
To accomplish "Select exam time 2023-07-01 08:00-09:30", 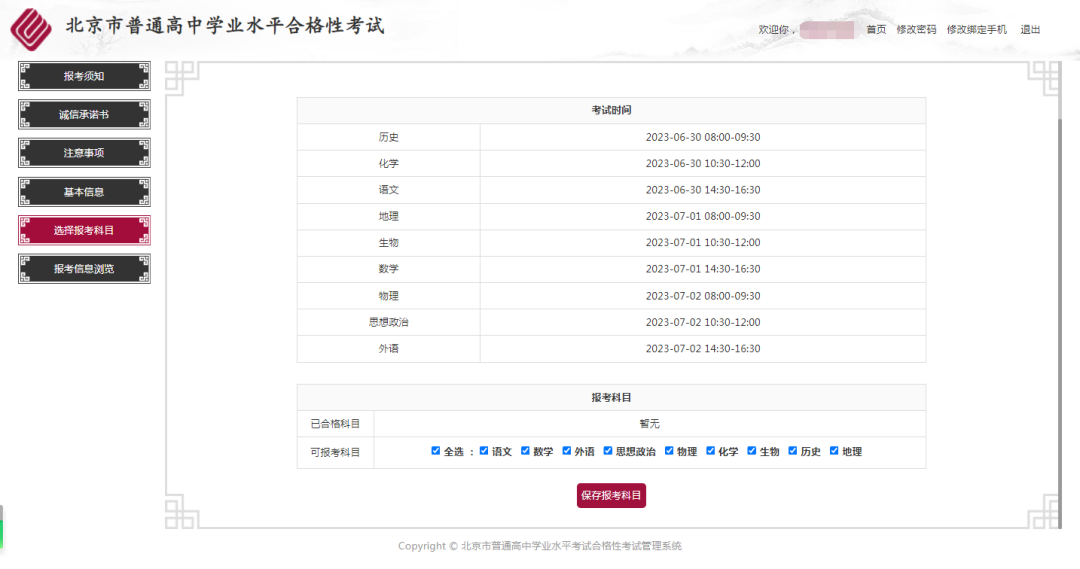I will (703, 216).
